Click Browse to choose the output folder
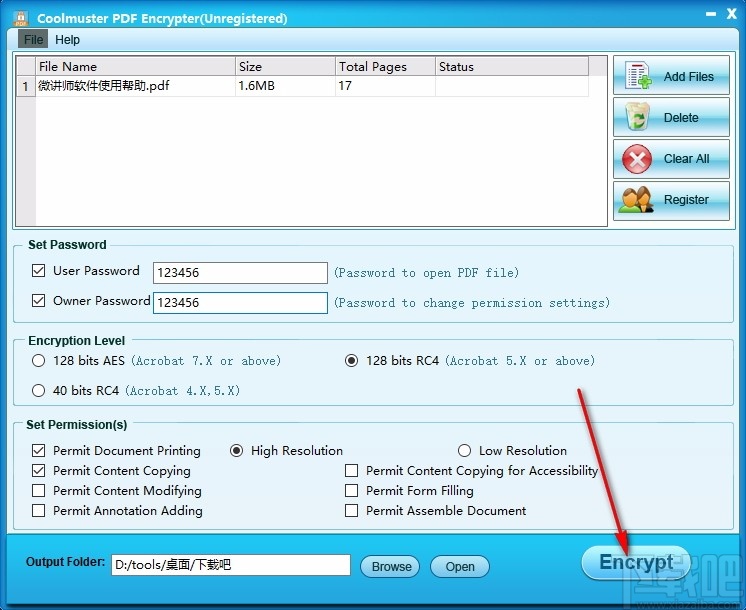The height and width of the screenshot is (610, 746). coord(392,566)
